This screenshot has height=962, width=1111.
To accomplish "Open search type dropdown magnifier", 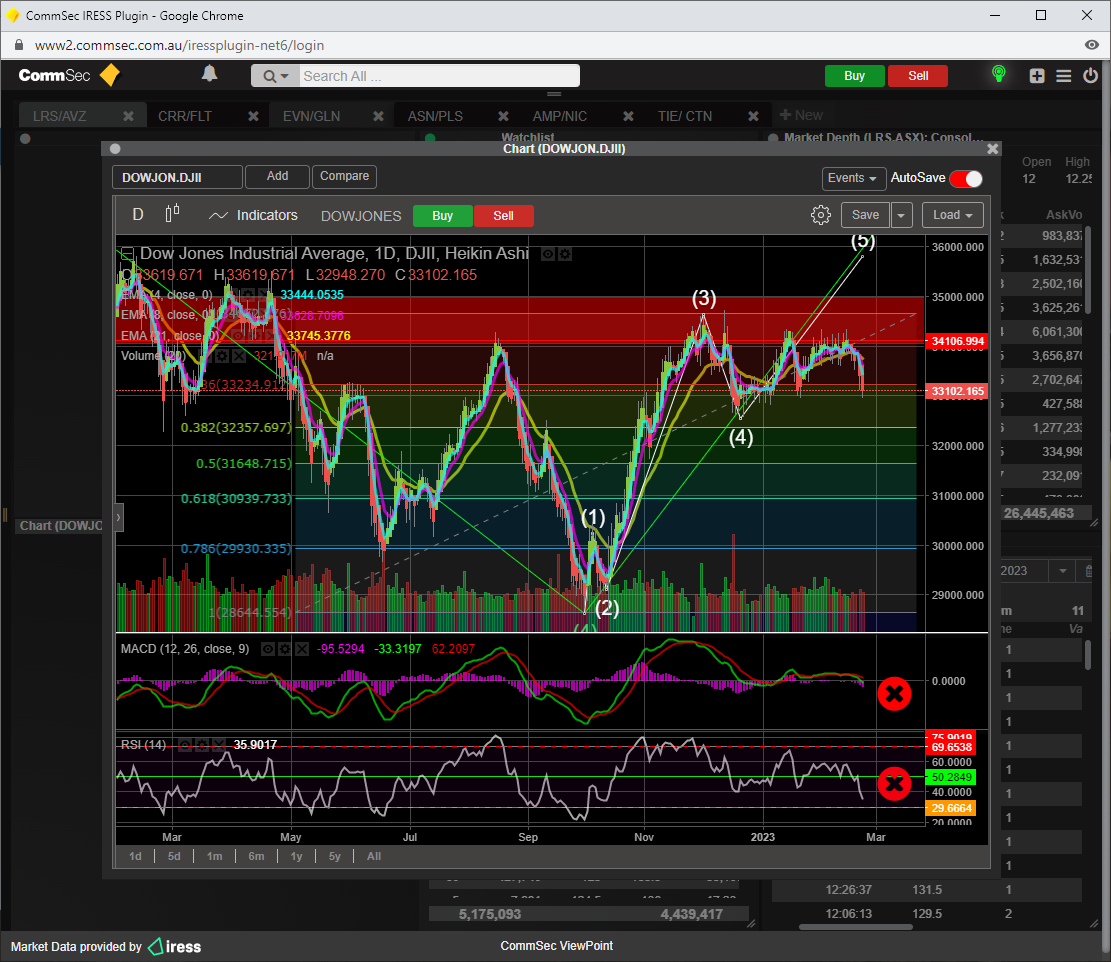I will pyautogui.click(x=275, y=76).
